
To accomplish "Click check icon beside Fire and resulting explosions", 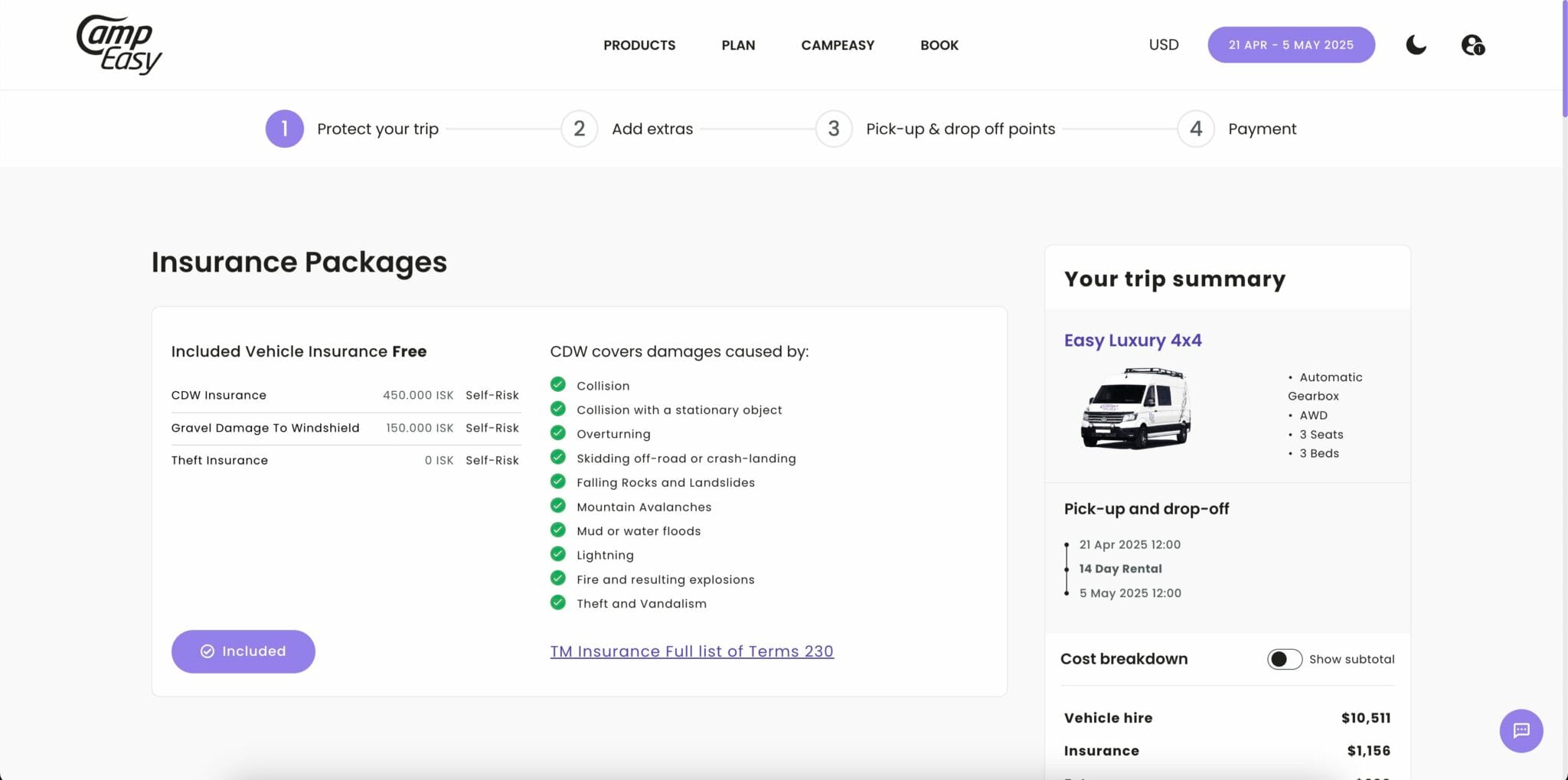I will 558,578.
